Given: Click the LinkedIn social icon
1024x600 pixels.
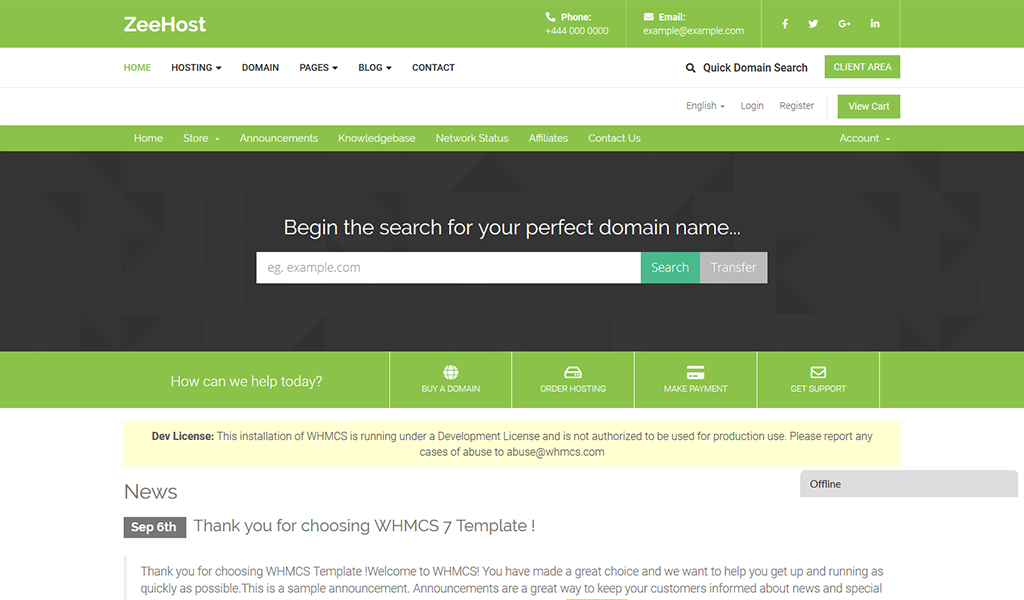Looking at the screenshot, I should pos(874,23).
